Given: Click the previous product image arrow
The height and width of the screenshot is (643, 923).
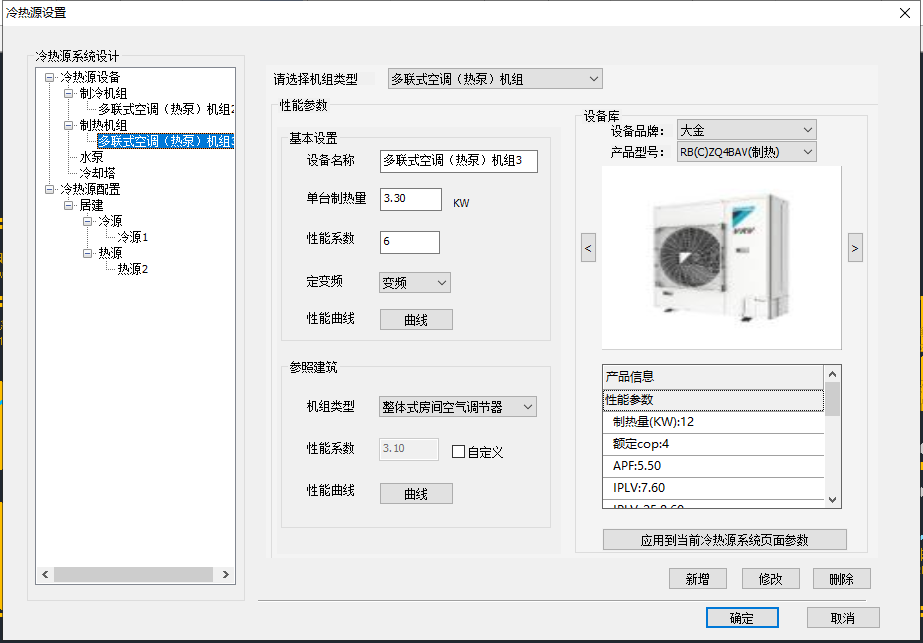Looking at the screenshot, I should coord(588,247).
